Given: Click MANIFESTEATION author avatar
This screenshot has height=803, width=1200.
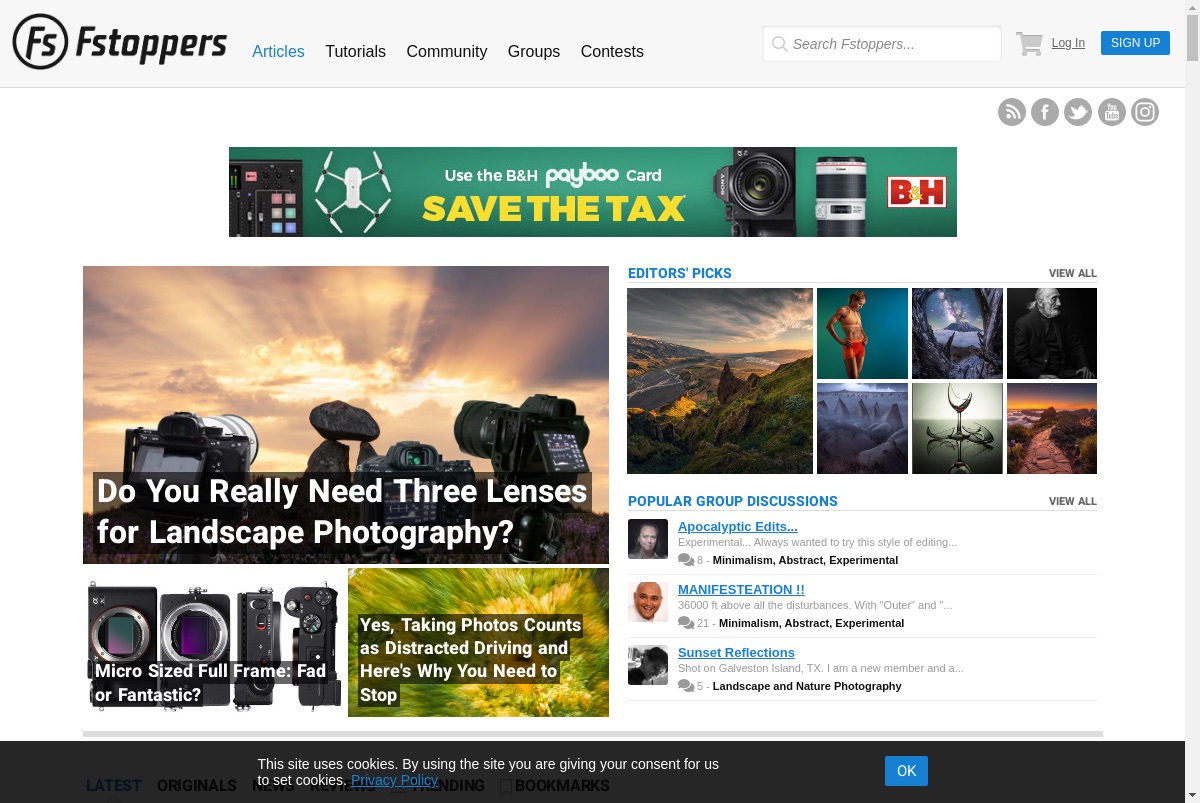Looking at the screenshot, I should pos(648,602).
